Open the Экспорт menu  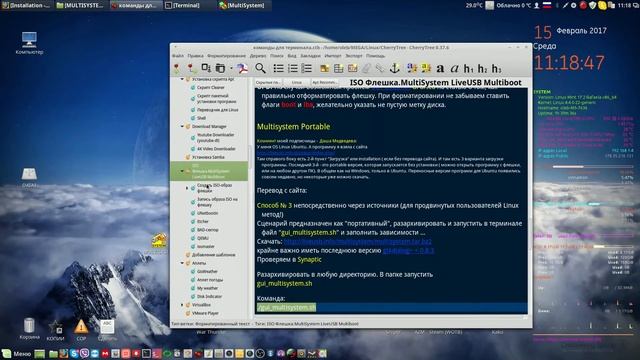click(x=354, y=56)
